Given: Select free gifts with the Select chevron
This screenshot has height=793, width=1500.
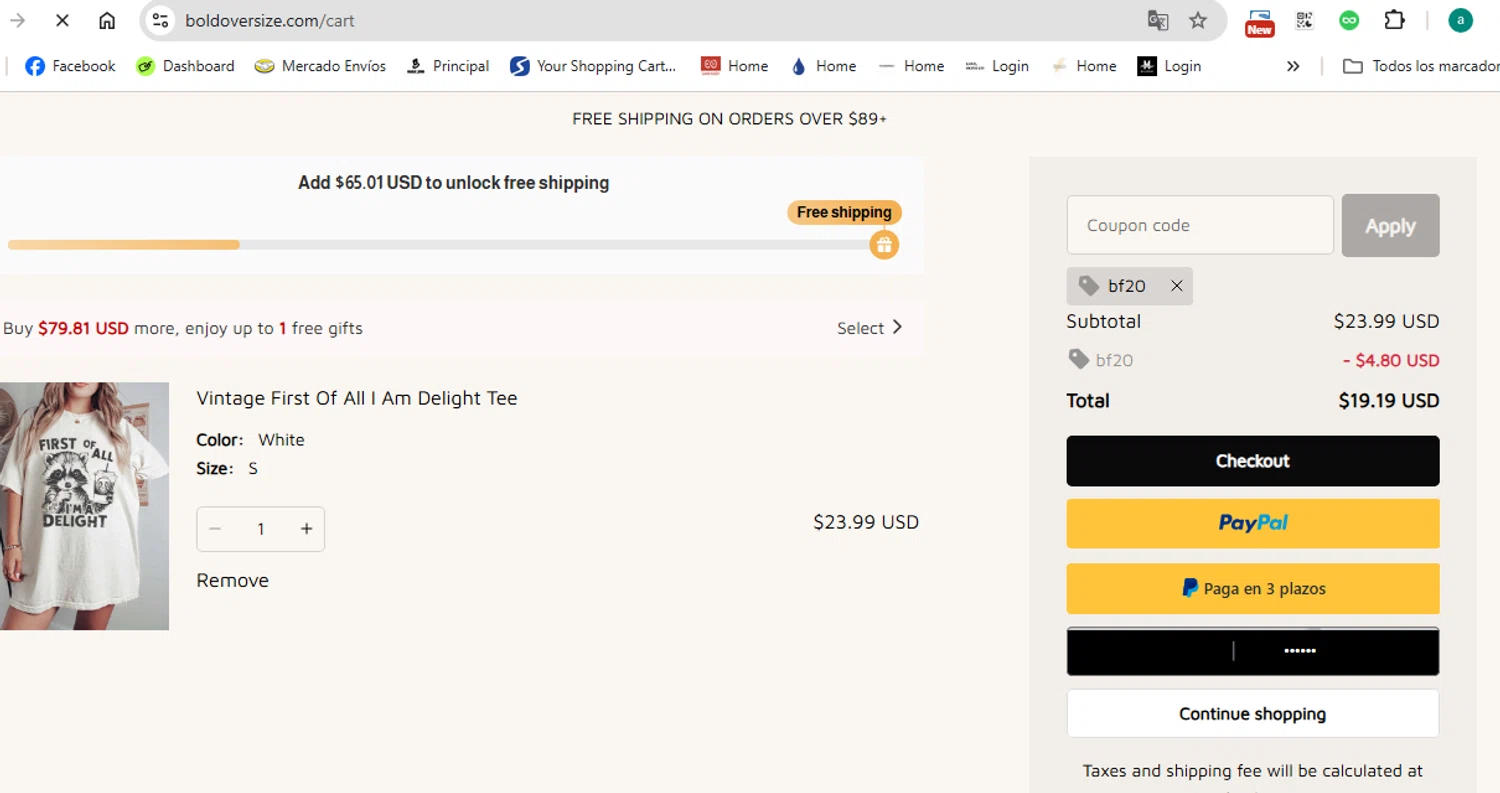Looking at the screenshot, I should (x=870, y=328).
